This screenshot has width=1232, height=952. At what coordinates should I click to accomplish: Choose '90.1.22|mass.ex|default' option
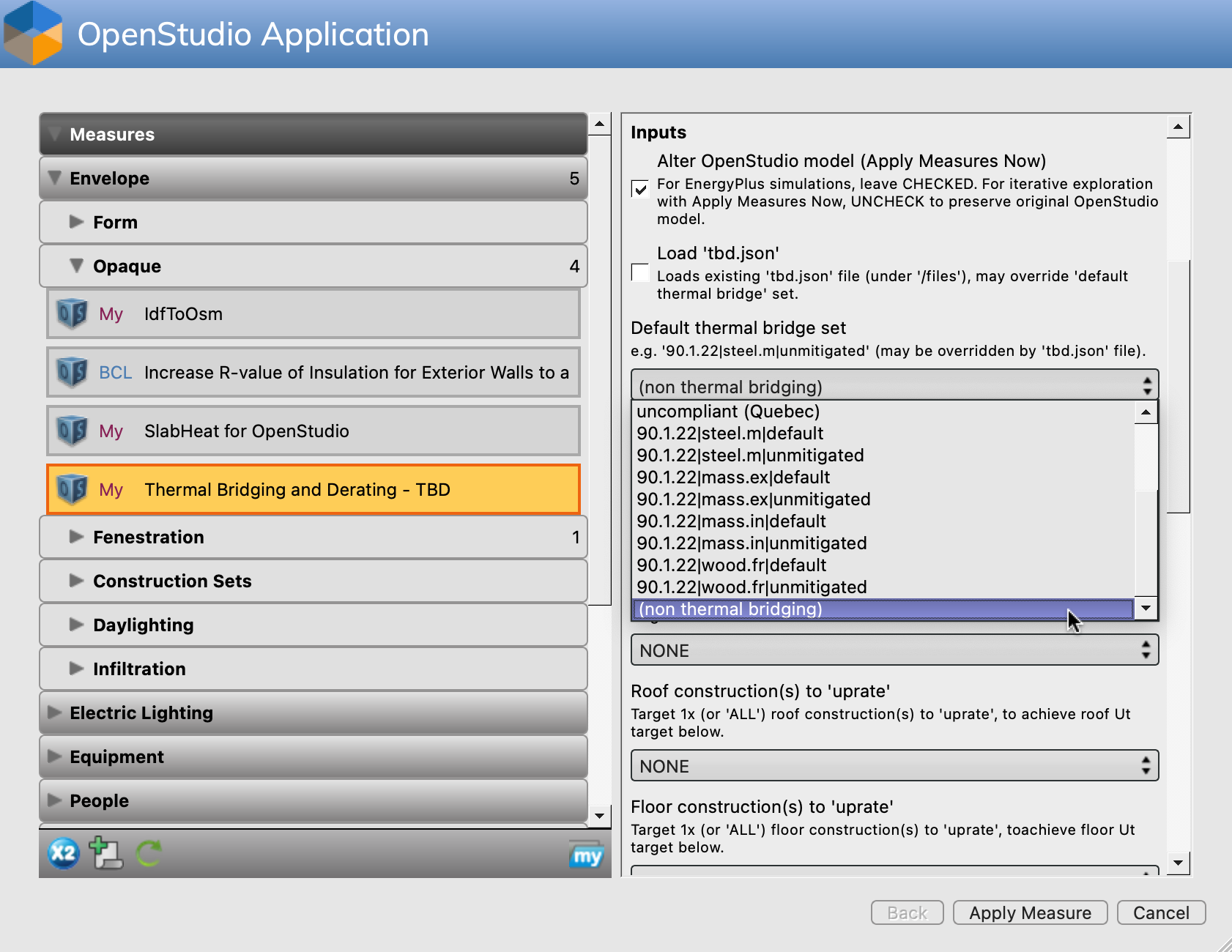[883, 477]
